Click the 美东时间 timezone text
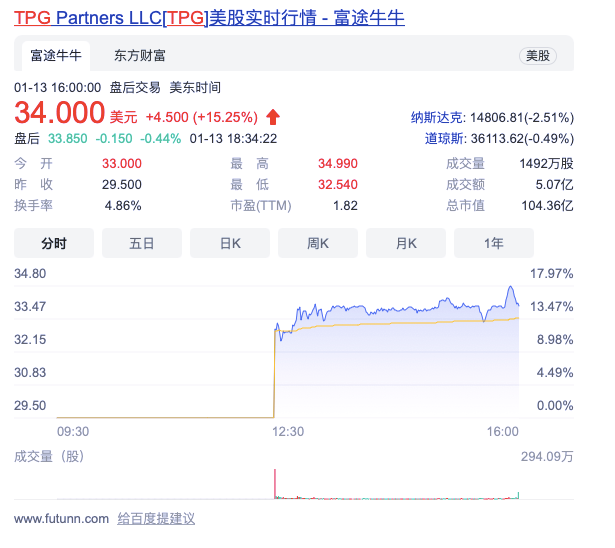This screenshot has width=615, height=548. (195, 87)
